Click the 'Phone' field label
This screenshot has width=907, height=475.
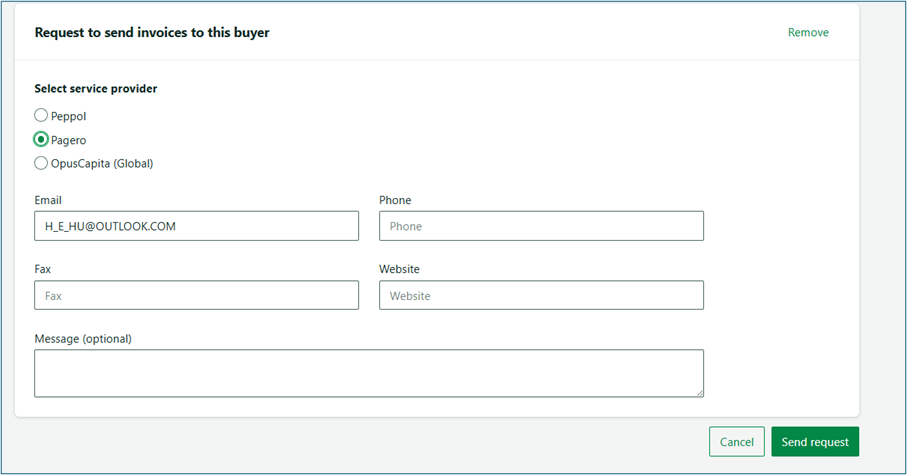(395, 200)
